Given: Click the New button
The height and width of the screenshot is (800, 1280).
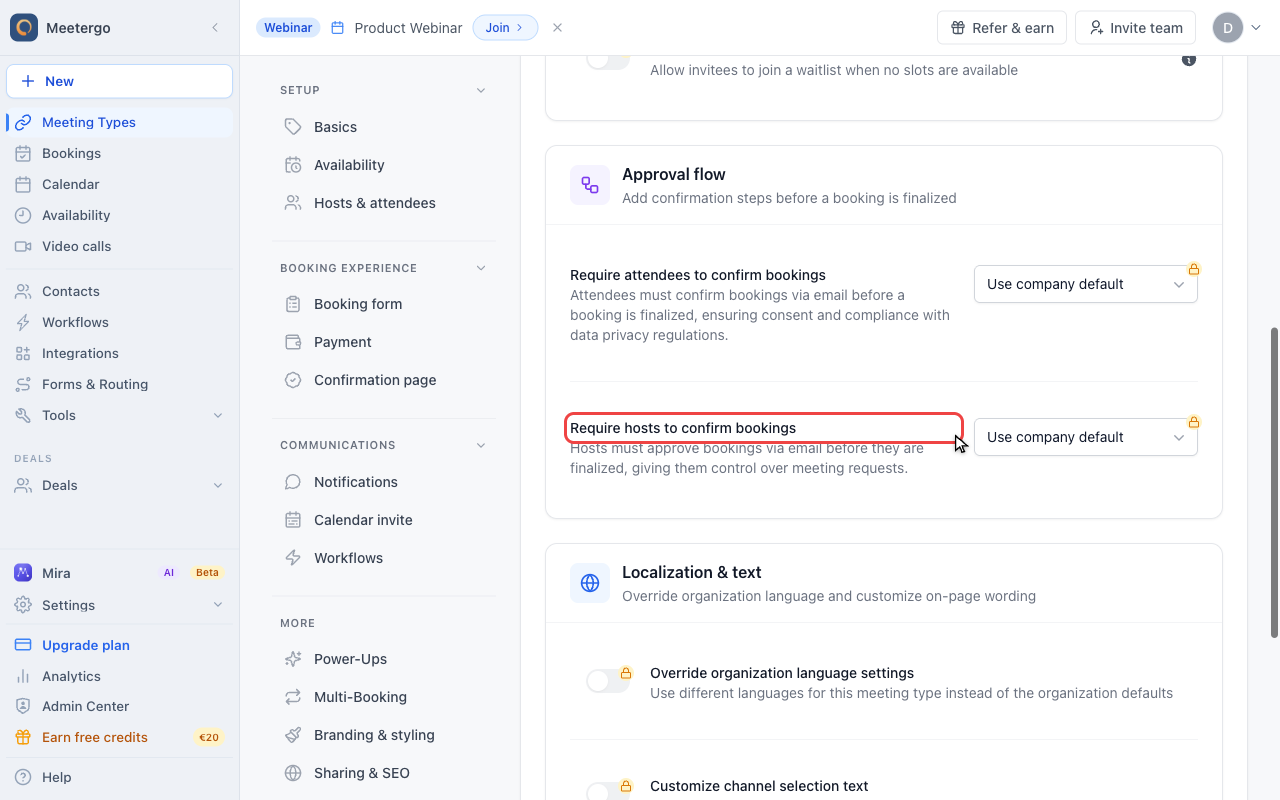Looking at the screenshot, I should click(x=120, y=81).
